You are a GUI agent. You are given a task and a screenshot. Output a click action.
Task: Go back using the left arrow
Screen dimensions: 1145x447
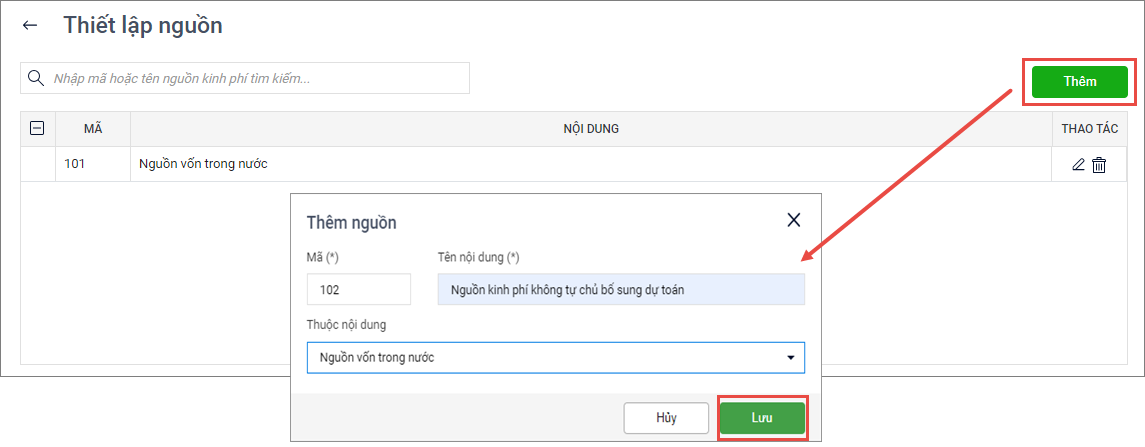30,26
